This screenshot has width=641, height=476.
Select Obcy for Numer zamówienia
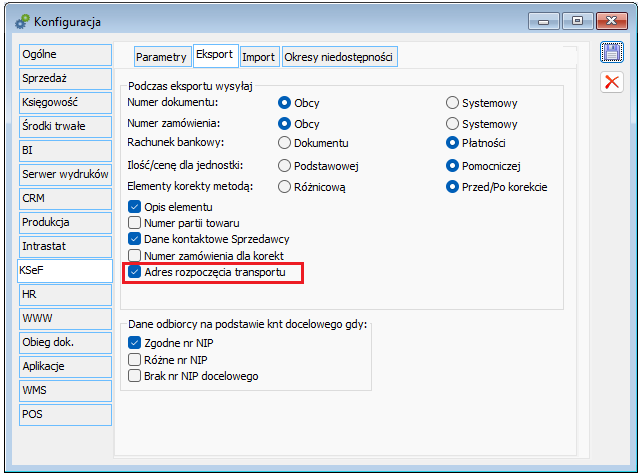284,123
